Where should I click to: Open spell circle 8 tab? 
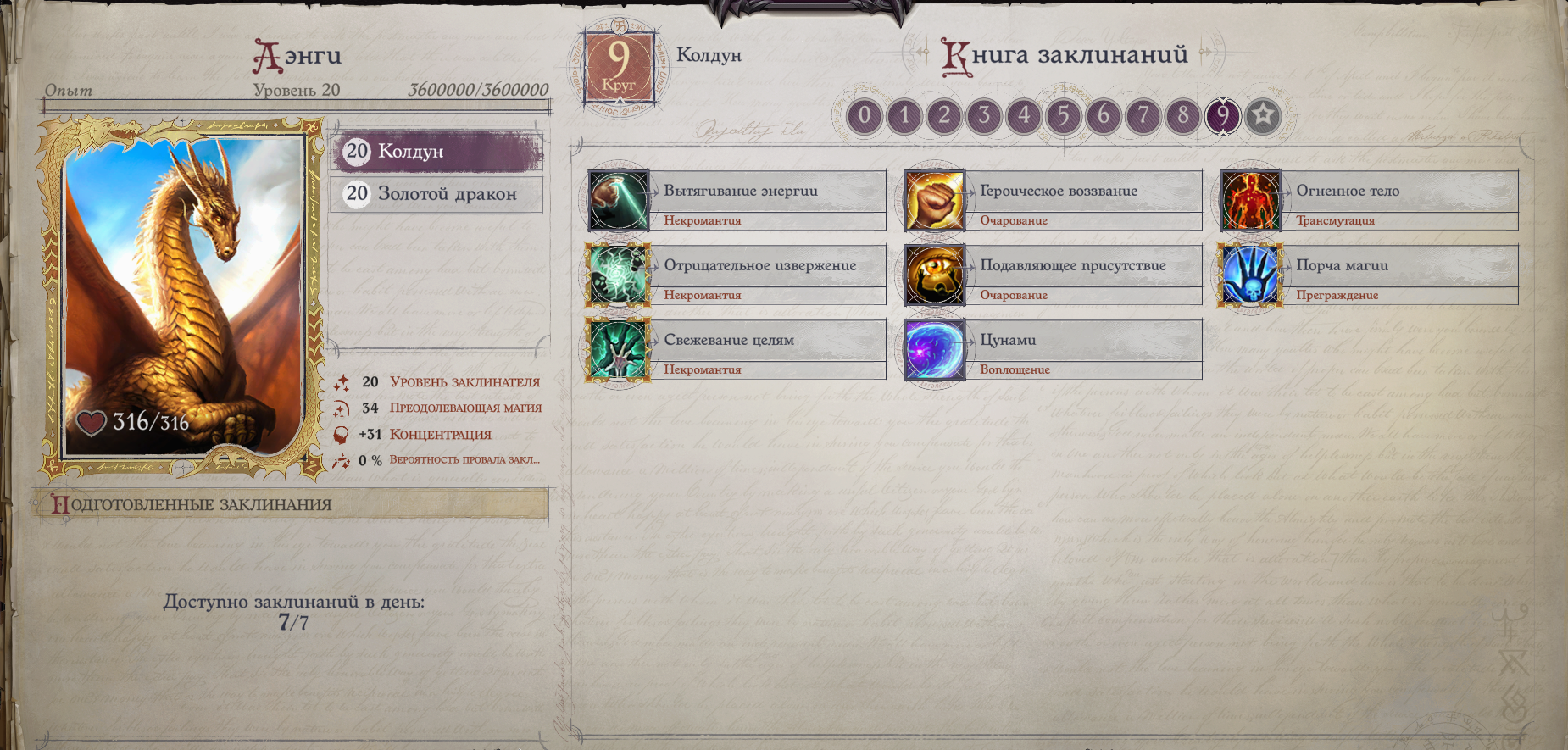pyautogui.click(x=1183, y=115)
